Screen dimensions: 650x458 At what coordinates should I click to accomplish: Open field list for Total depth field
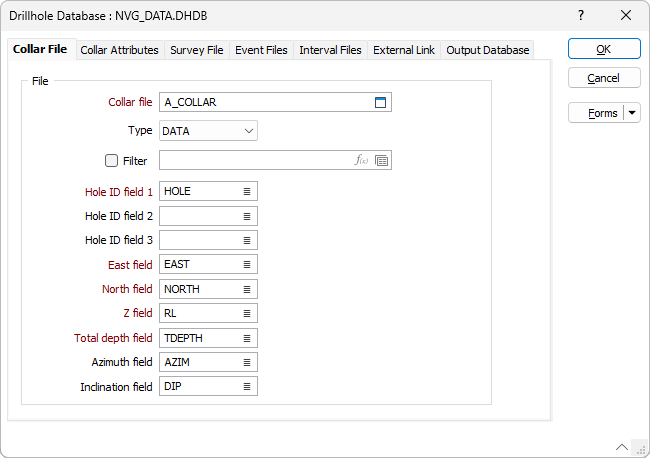pos(247,338)
